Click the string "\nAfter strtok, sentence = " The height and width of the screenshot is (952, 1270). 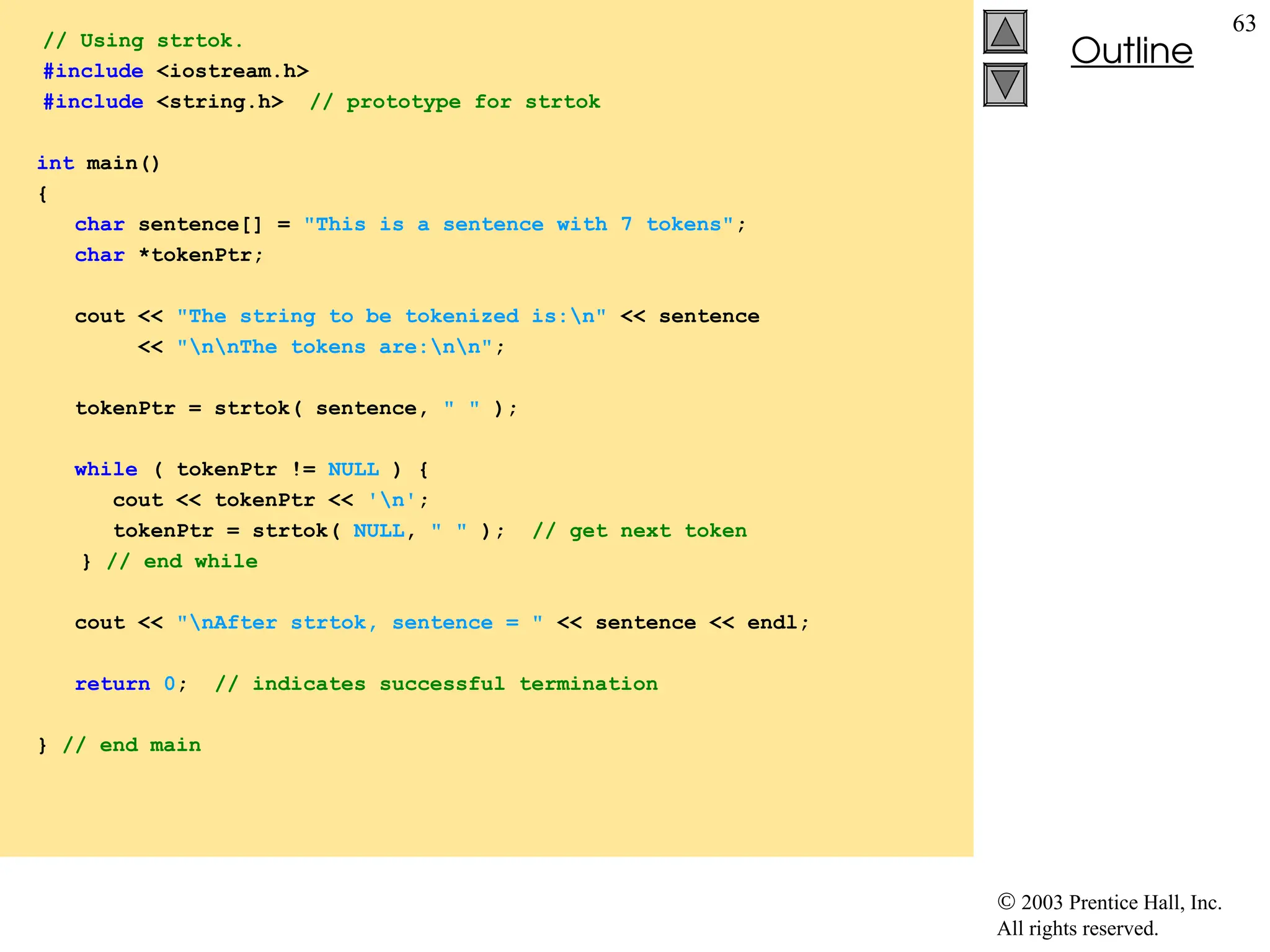(360, 623)
